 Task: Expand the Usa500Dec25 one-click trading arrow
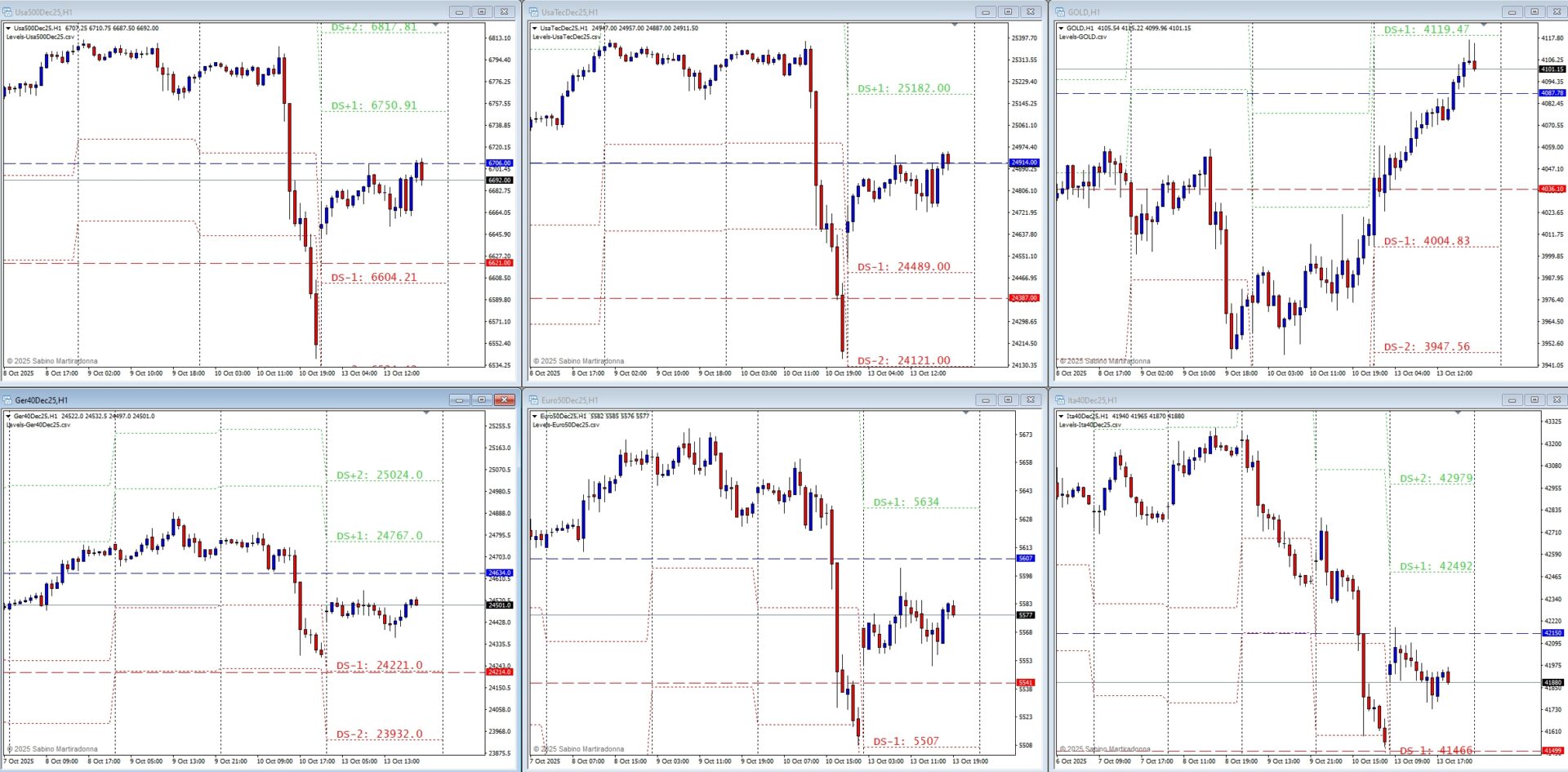8,29
